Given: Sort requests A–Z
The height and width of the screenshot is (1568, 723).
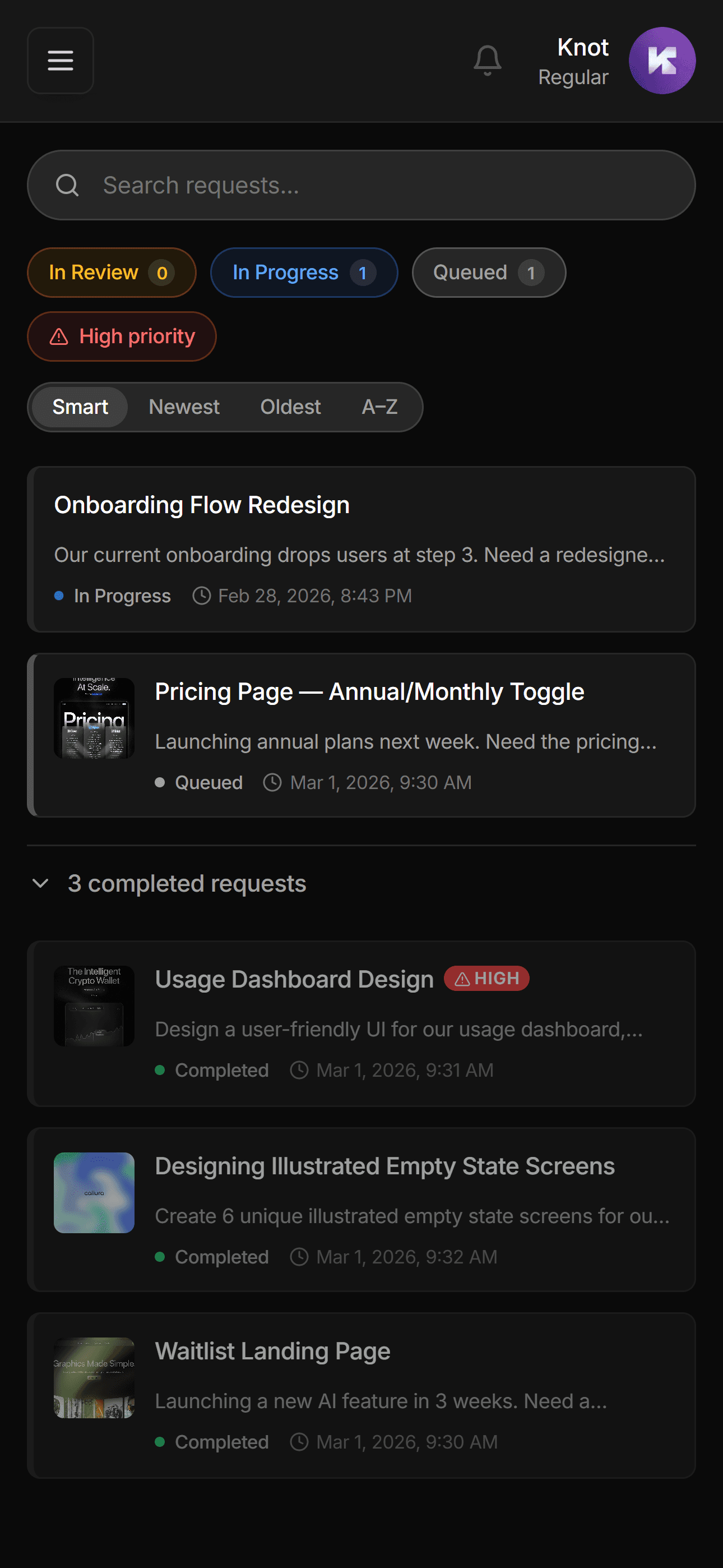Looking at the screenshot, I should pos(380,407).
